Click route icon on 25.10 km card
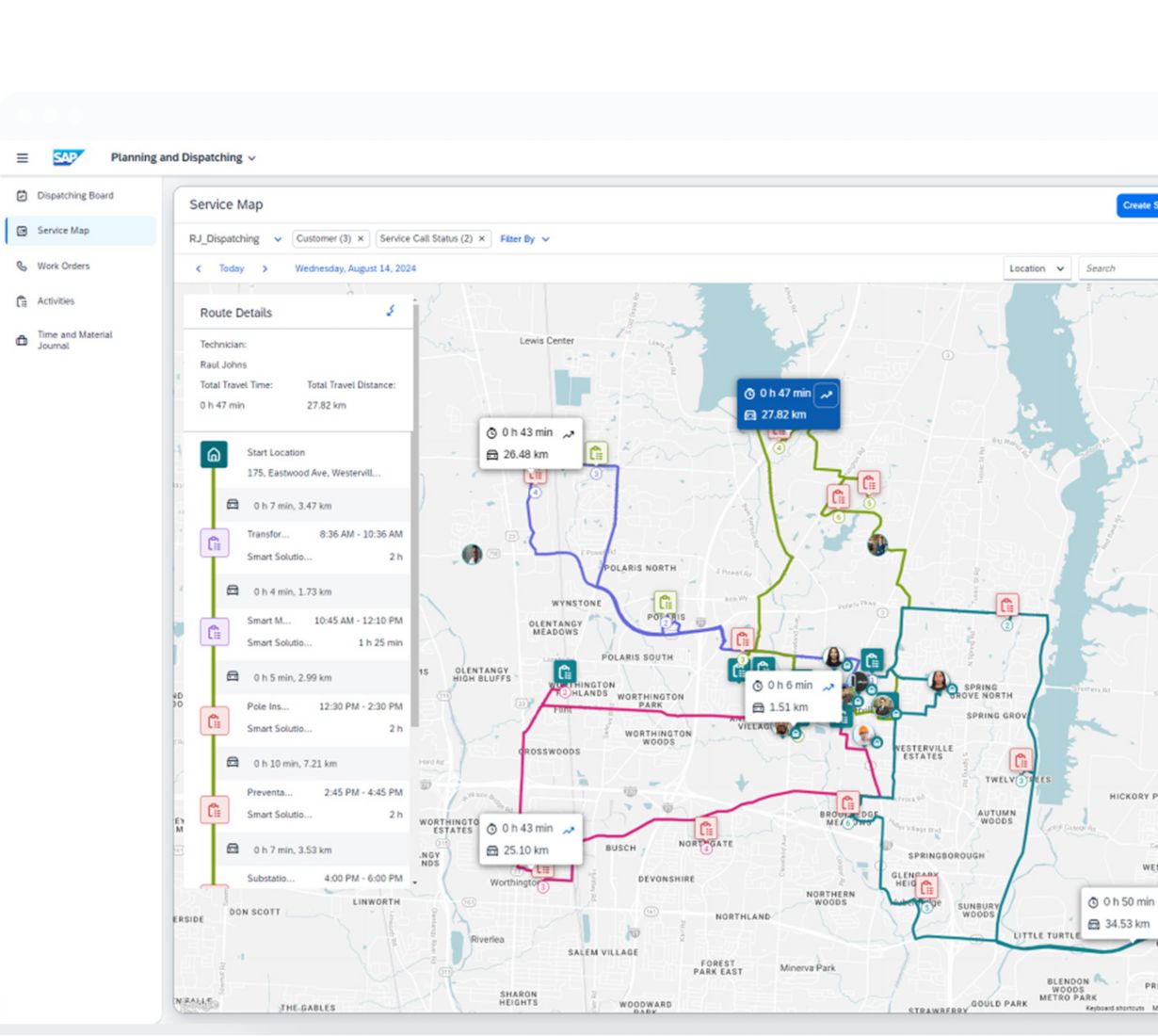Viewport: 1158px width, 1036px height. point(569,830)
